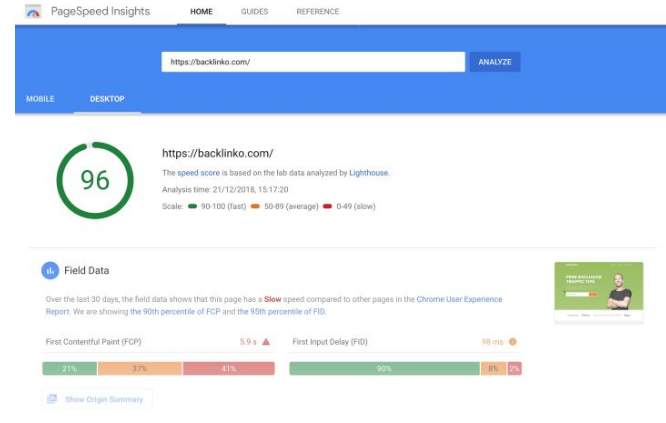
Task: Click the red Slow word in description
Action: point(273,299)
